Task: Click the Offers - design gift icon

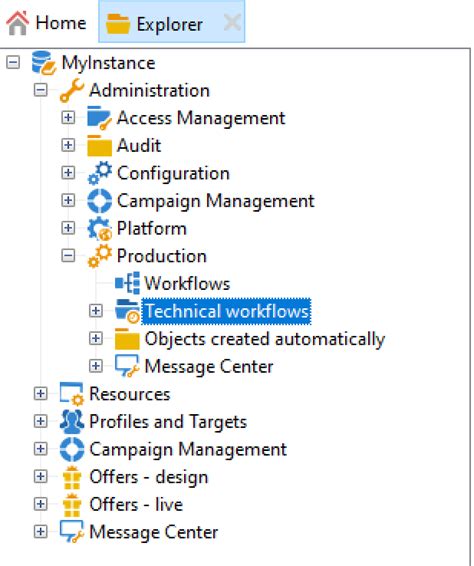Action: tap(71, 477)
